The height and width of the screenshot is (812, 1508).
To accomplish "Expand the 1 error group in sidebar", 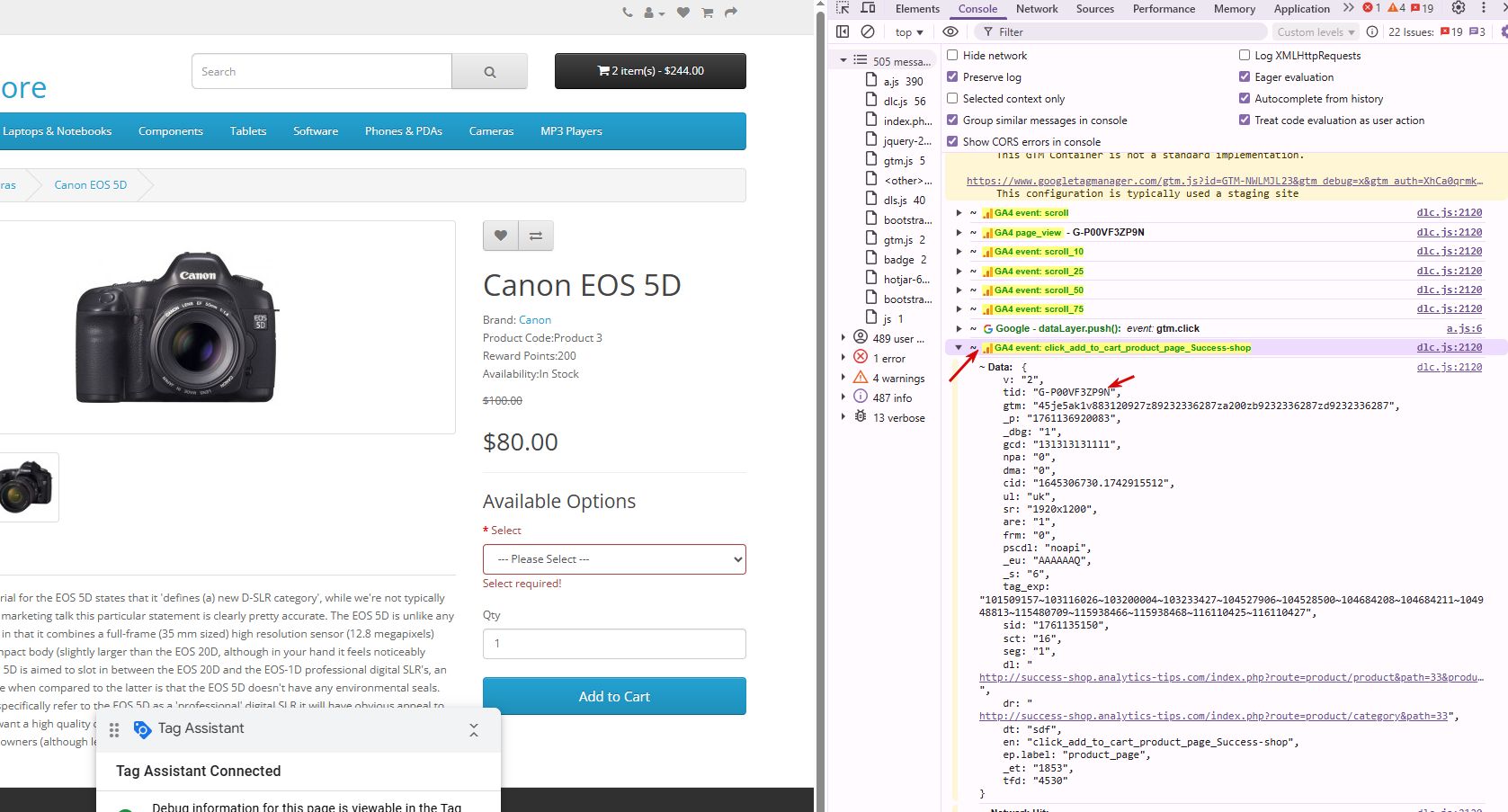I will coord(843,358).
